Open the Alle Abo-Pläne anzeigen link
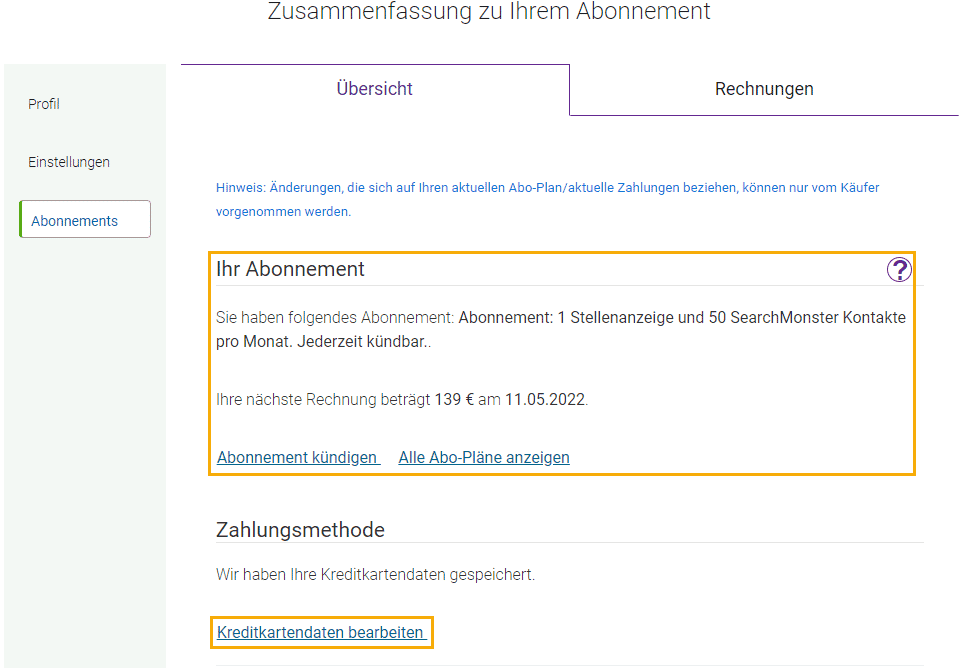The height and width of the screenshot is (668, 962). [x=484, y=458]
